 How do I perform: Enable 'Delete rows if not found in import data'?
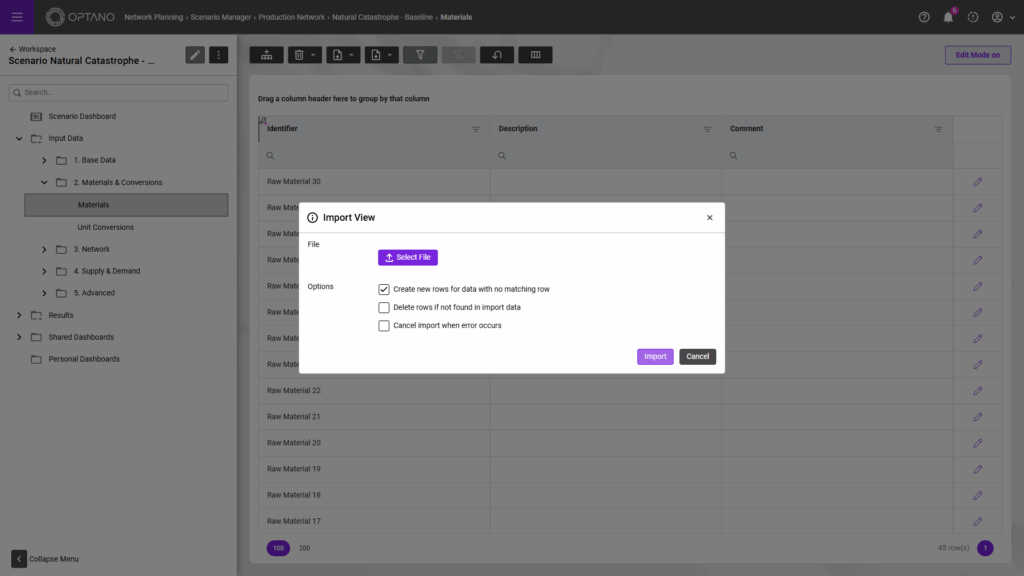click(384, 307)
